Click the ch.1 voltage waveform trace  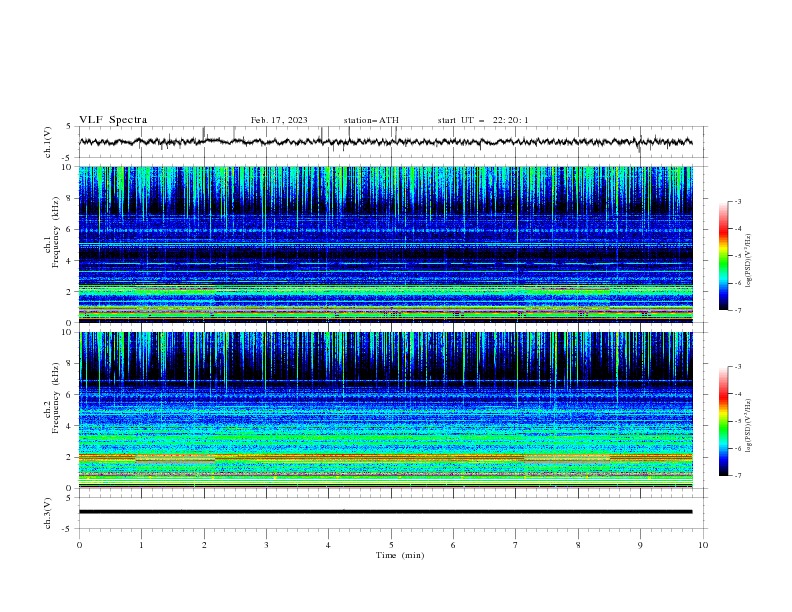[385, 142]
